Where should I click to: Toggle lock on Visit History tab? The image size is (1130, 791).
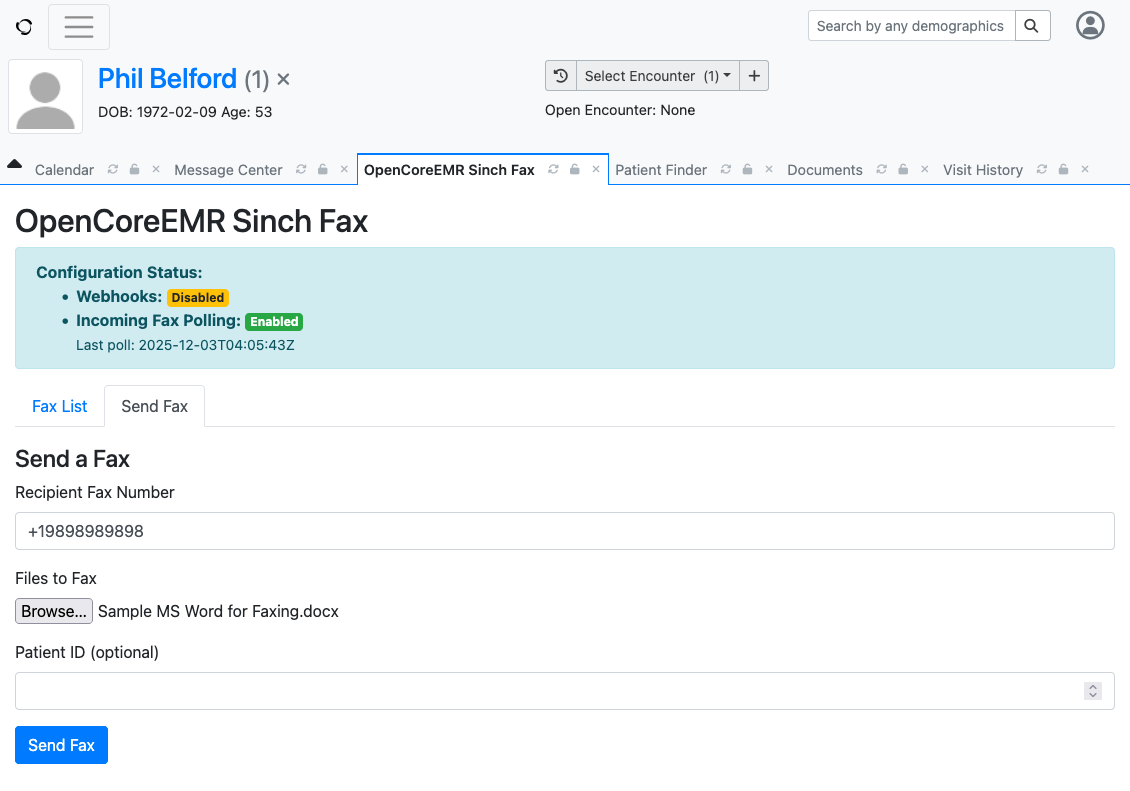[1064, 170]
